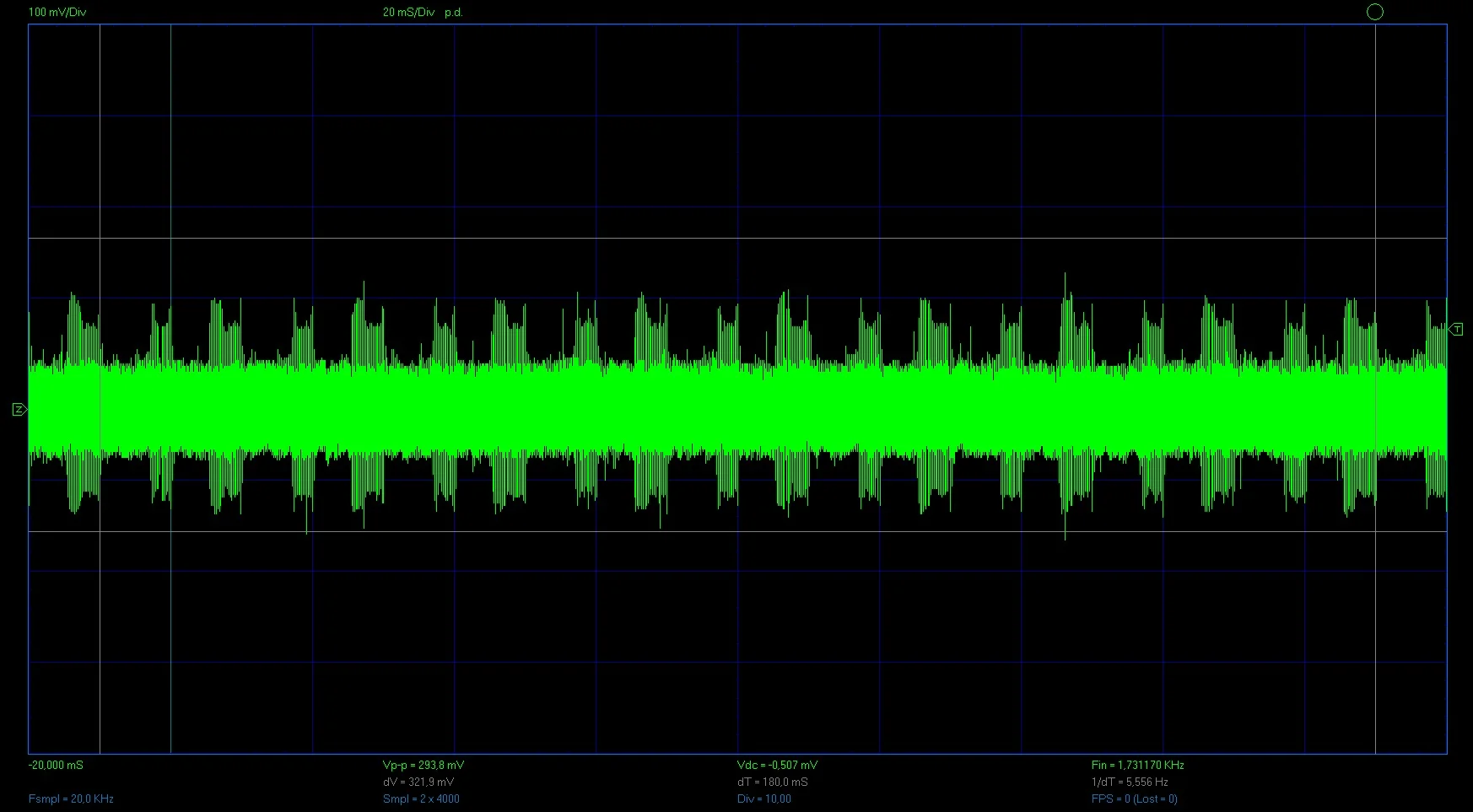The height and width of the screenshot is (812, 1473).
Task: Click the p.d. mode label
Action: 454,13
